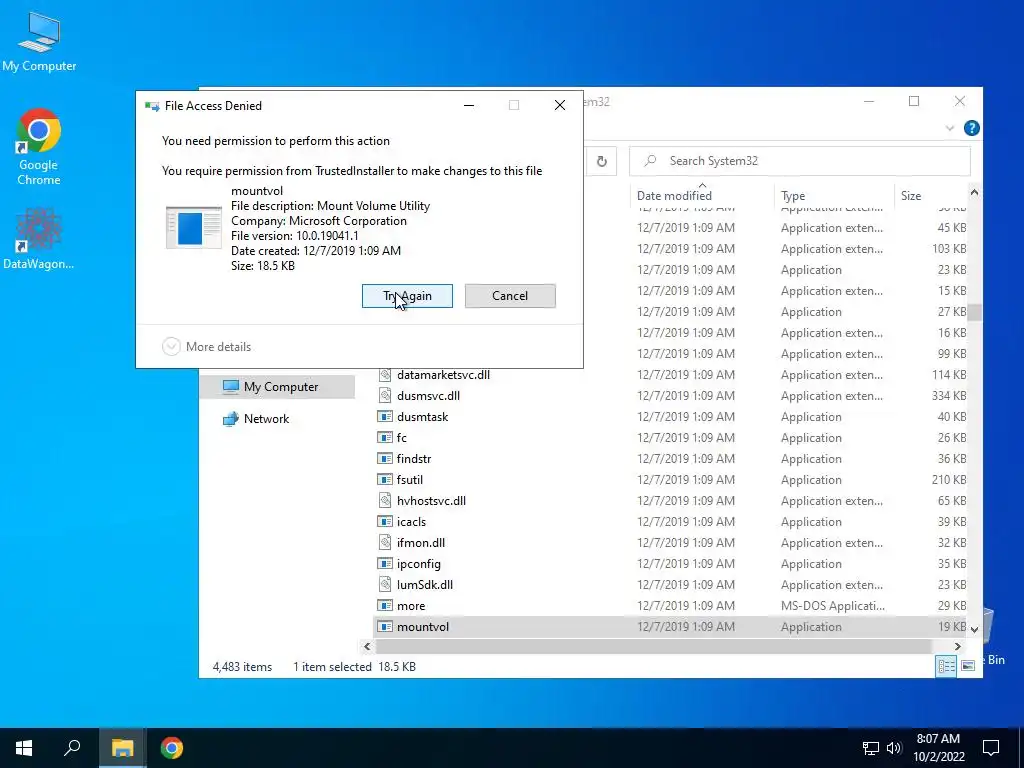
Task: Open the Explorer help icon
Action: point(971,128)
